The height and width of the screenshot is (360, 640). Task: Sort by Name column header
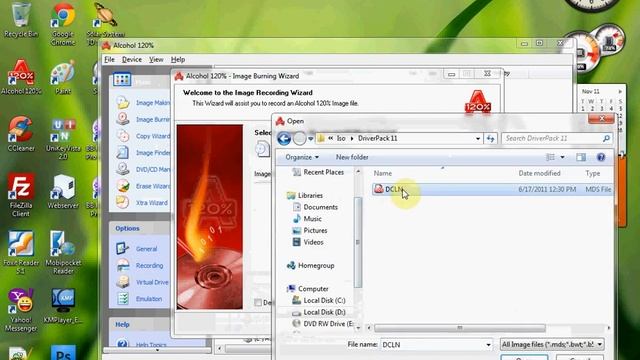382,173
